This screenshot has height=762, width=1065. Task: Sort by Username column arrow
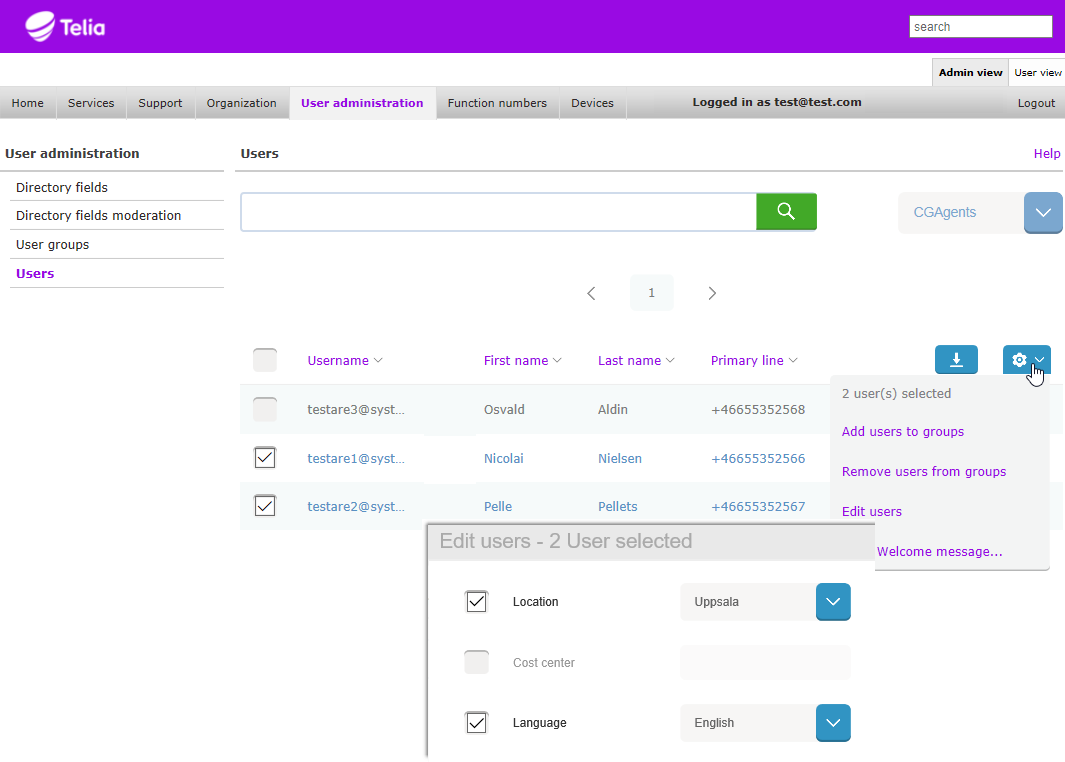coord(378,361)
